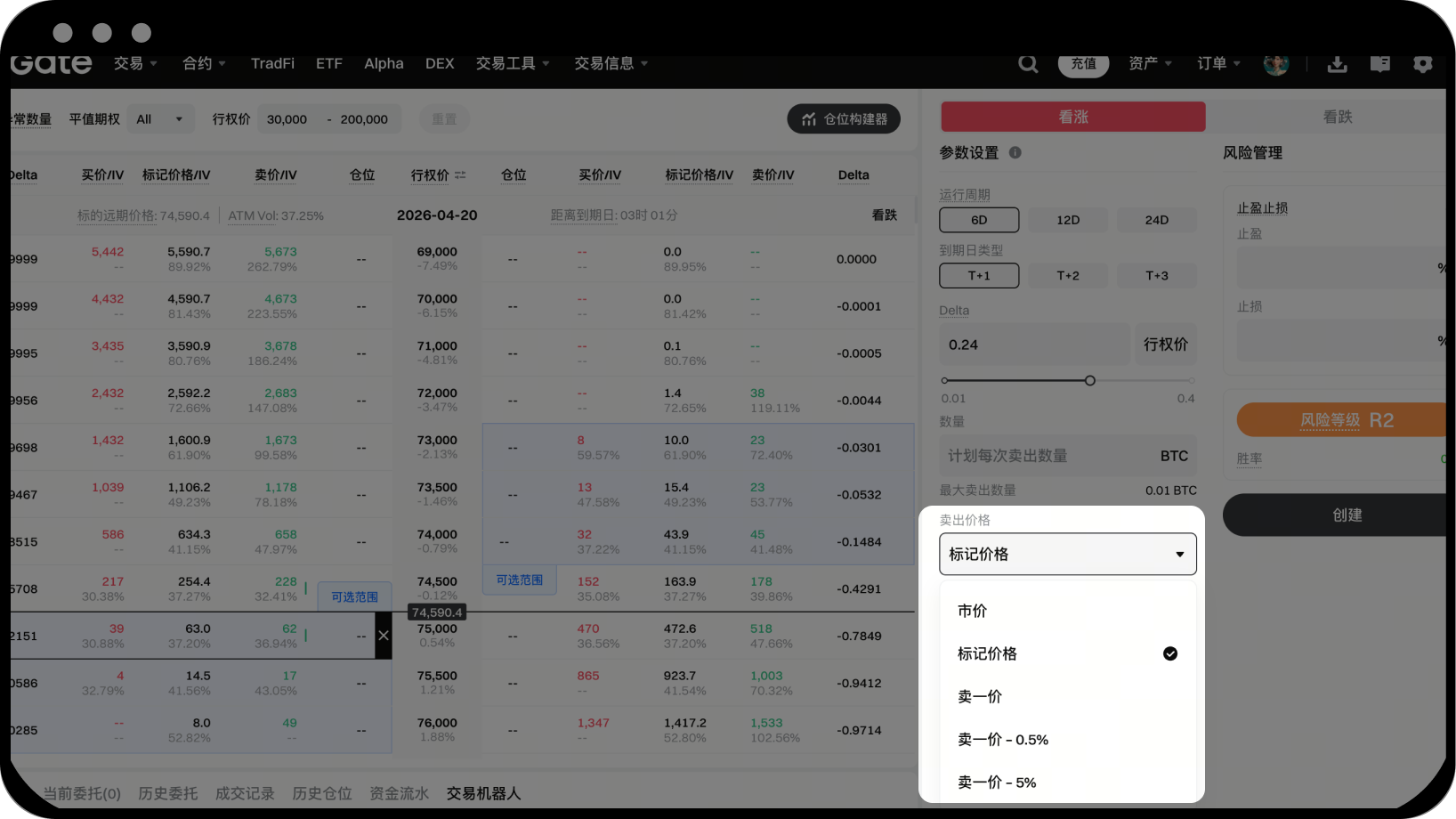This screenshot has width=1456, height=819.
Task: Click the 仓位构建器 button
Action: tap(844, 119)
